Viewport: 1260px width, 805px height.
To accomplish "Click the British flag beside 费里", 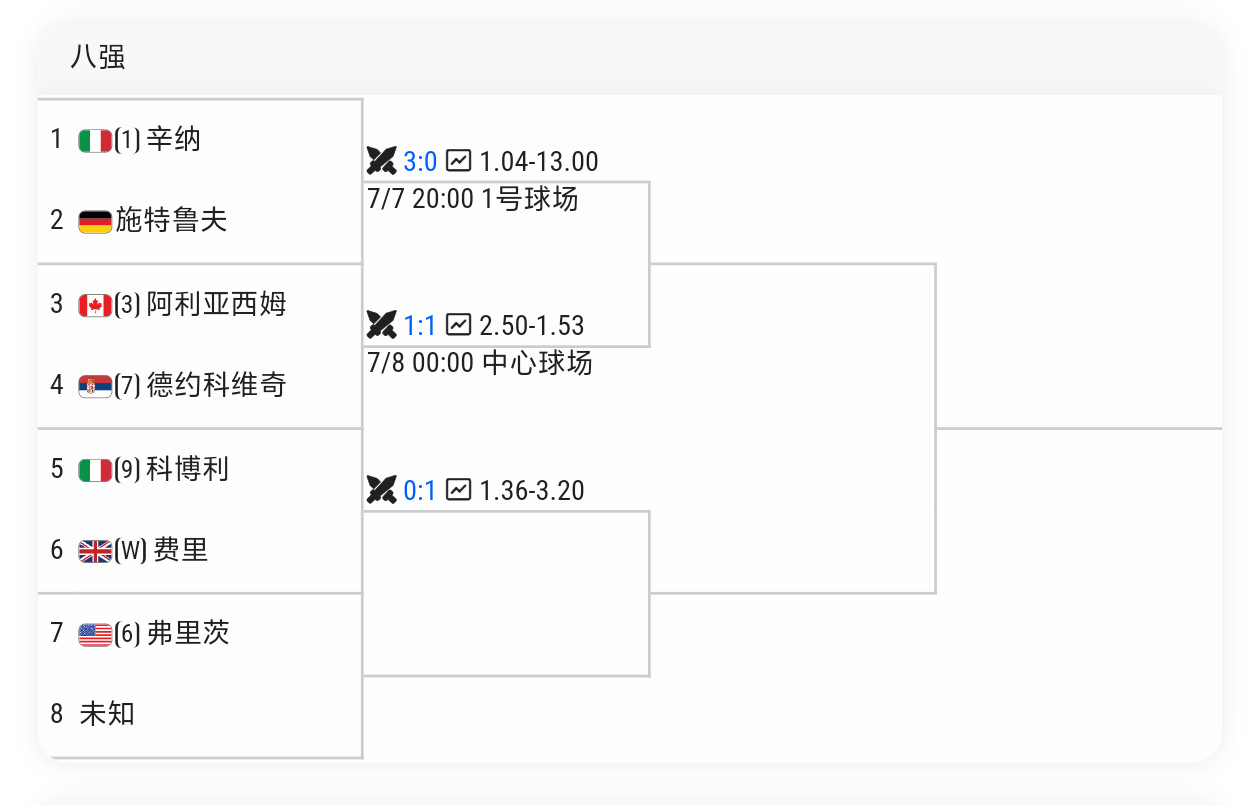I will pos(95,551).
